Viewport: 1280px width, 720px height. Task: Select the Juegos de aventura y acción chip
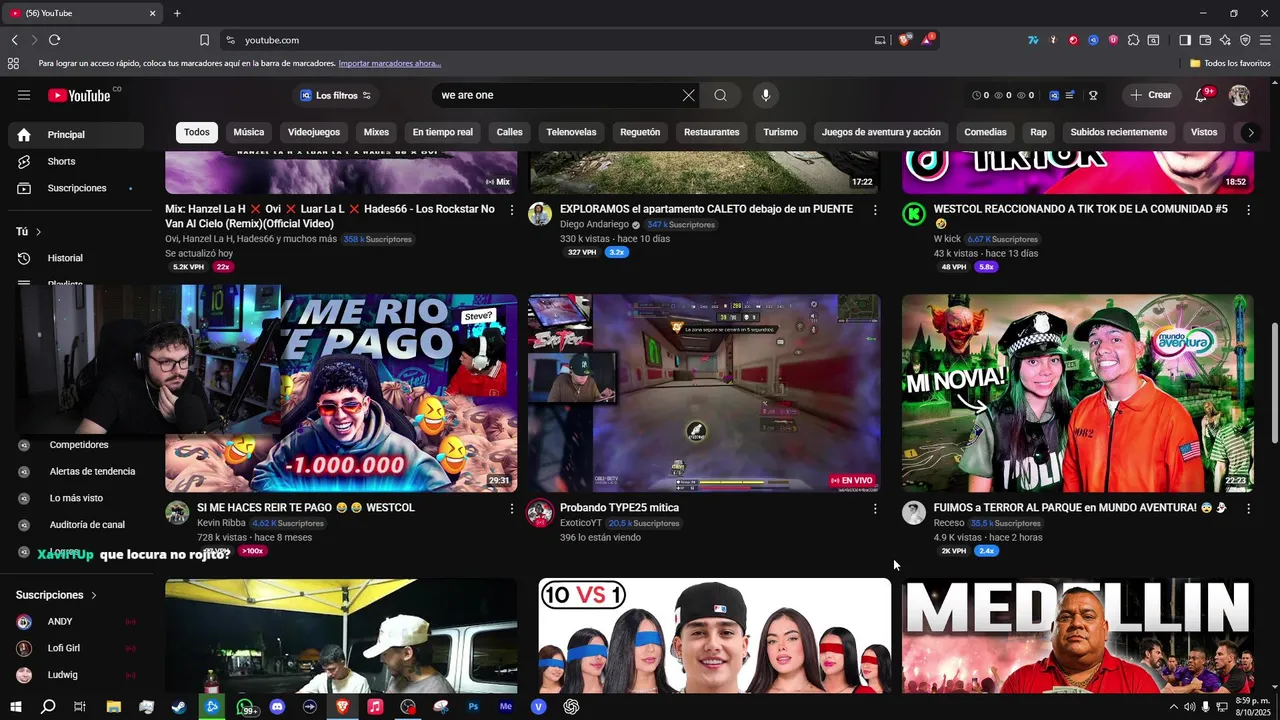[881, 132]
